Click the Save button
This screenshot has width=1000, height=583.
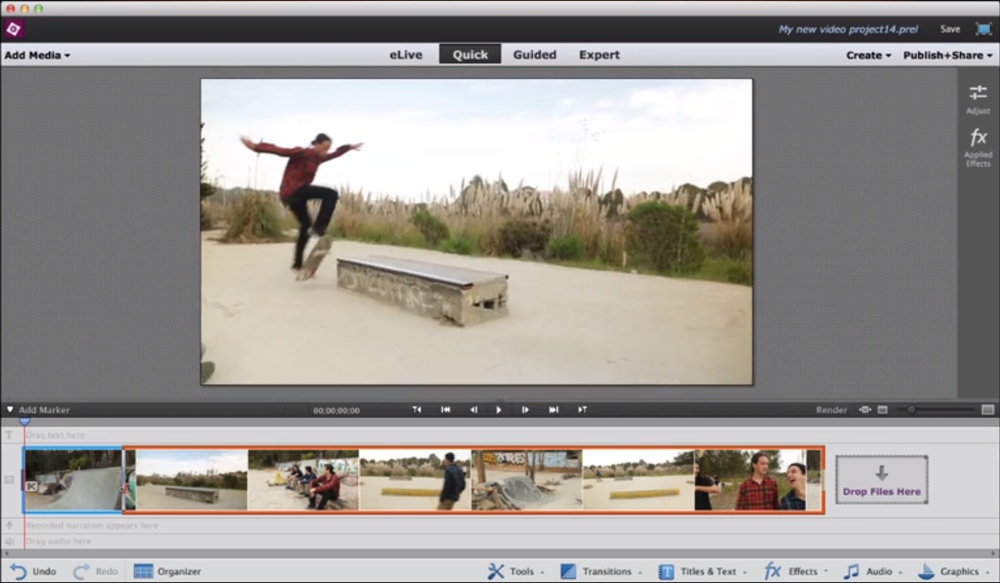pos(949,29)
